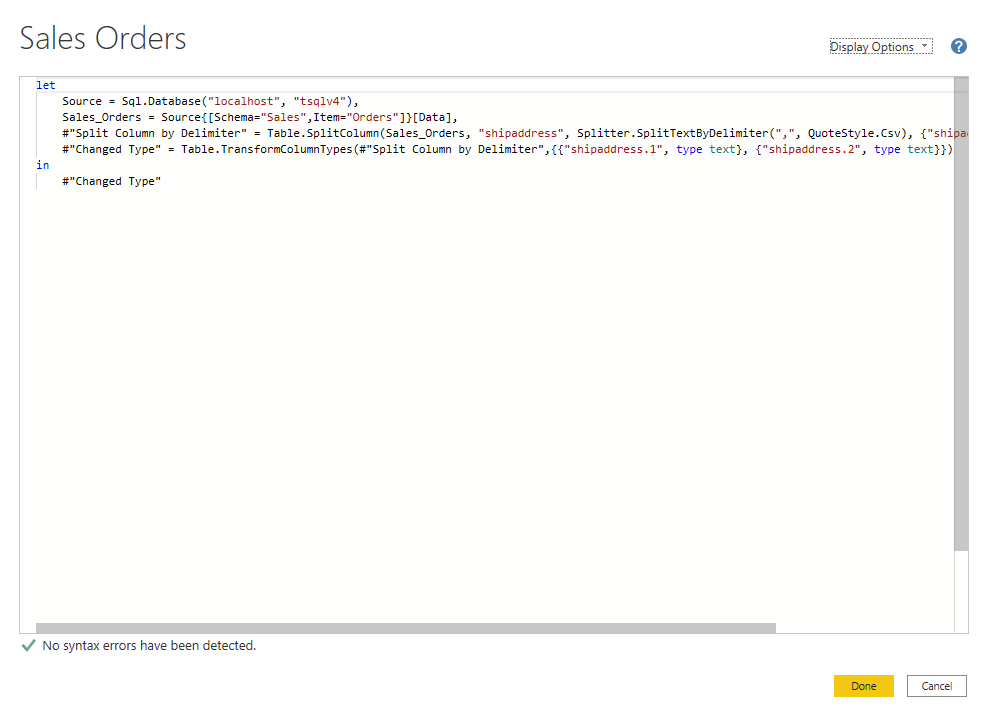Click the let keyword in the editor

click(45, 85)
